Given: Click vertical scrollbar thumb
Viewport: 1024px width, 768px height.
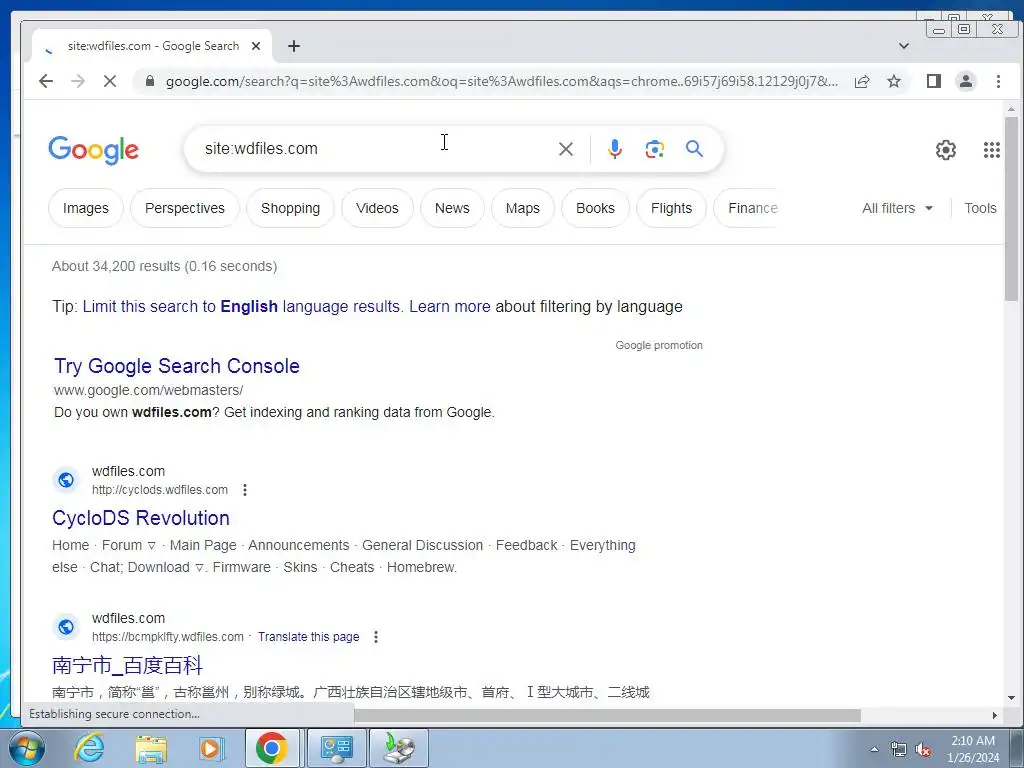Looking at the screenshot, I should tap(1011, 209).
